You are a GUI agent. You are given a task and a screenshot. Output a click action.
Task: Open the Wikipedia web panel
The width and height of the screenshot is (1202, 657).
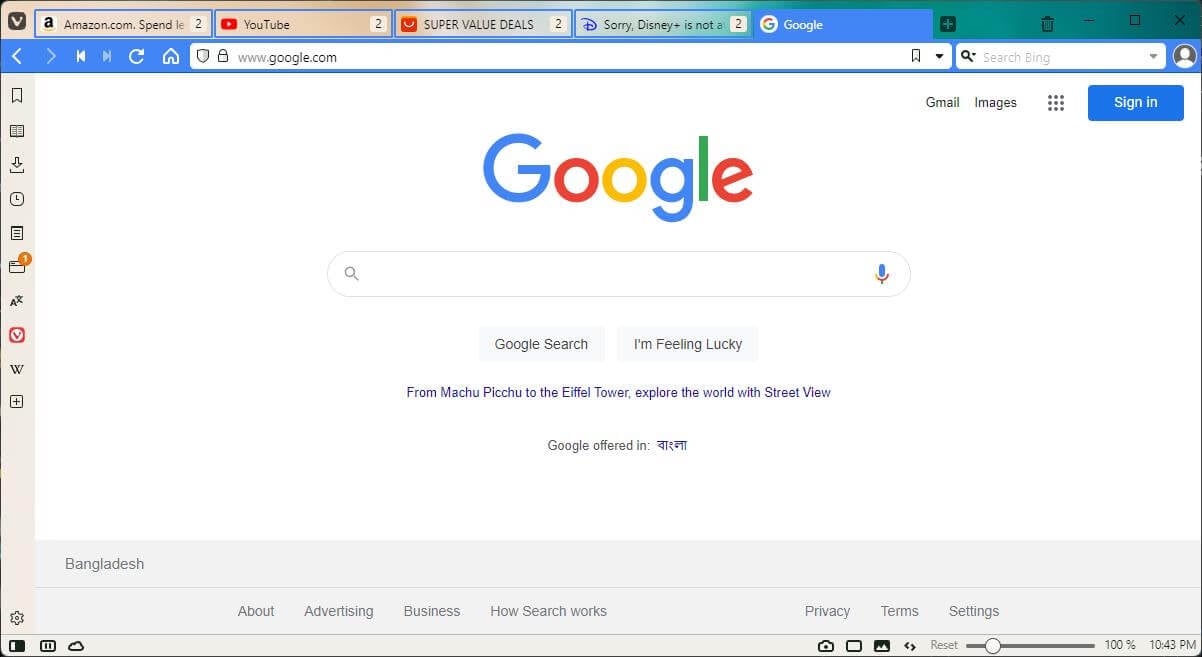17,369
